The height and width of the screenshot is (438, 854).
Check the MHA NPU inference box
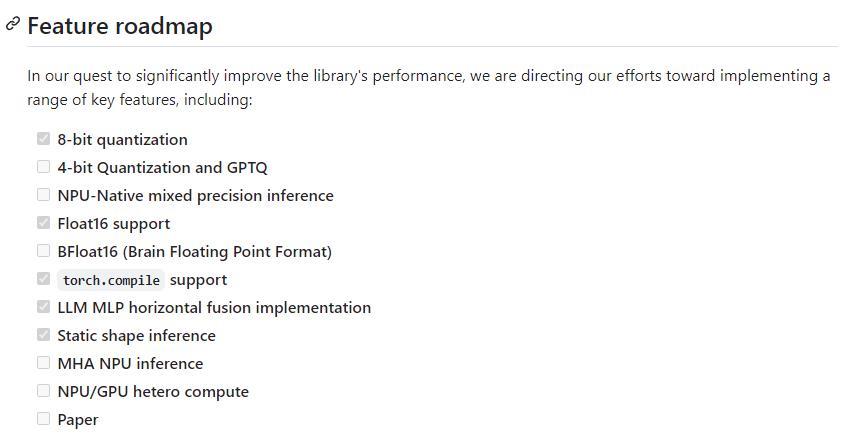click(43, 363)
